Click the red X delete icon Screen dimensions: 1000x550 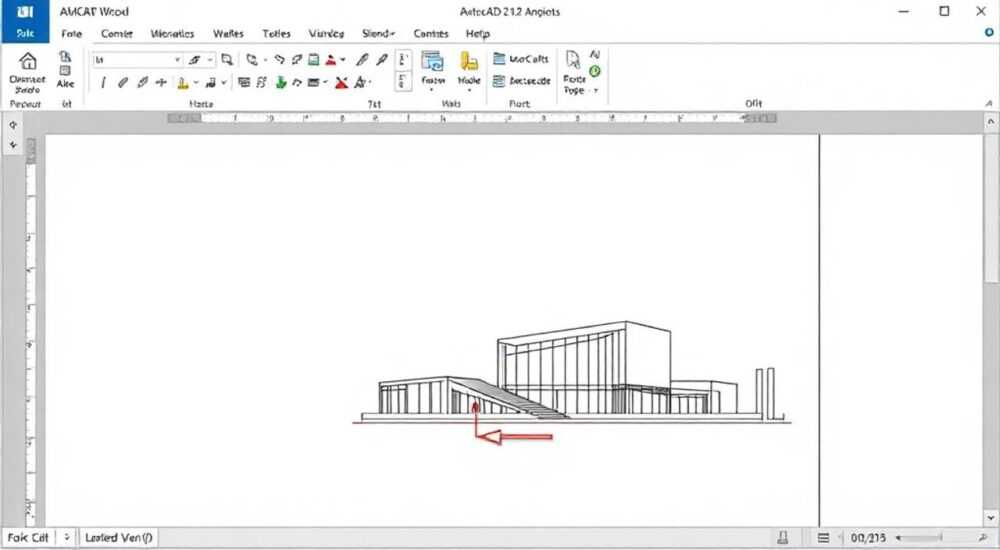coord(342,82)
